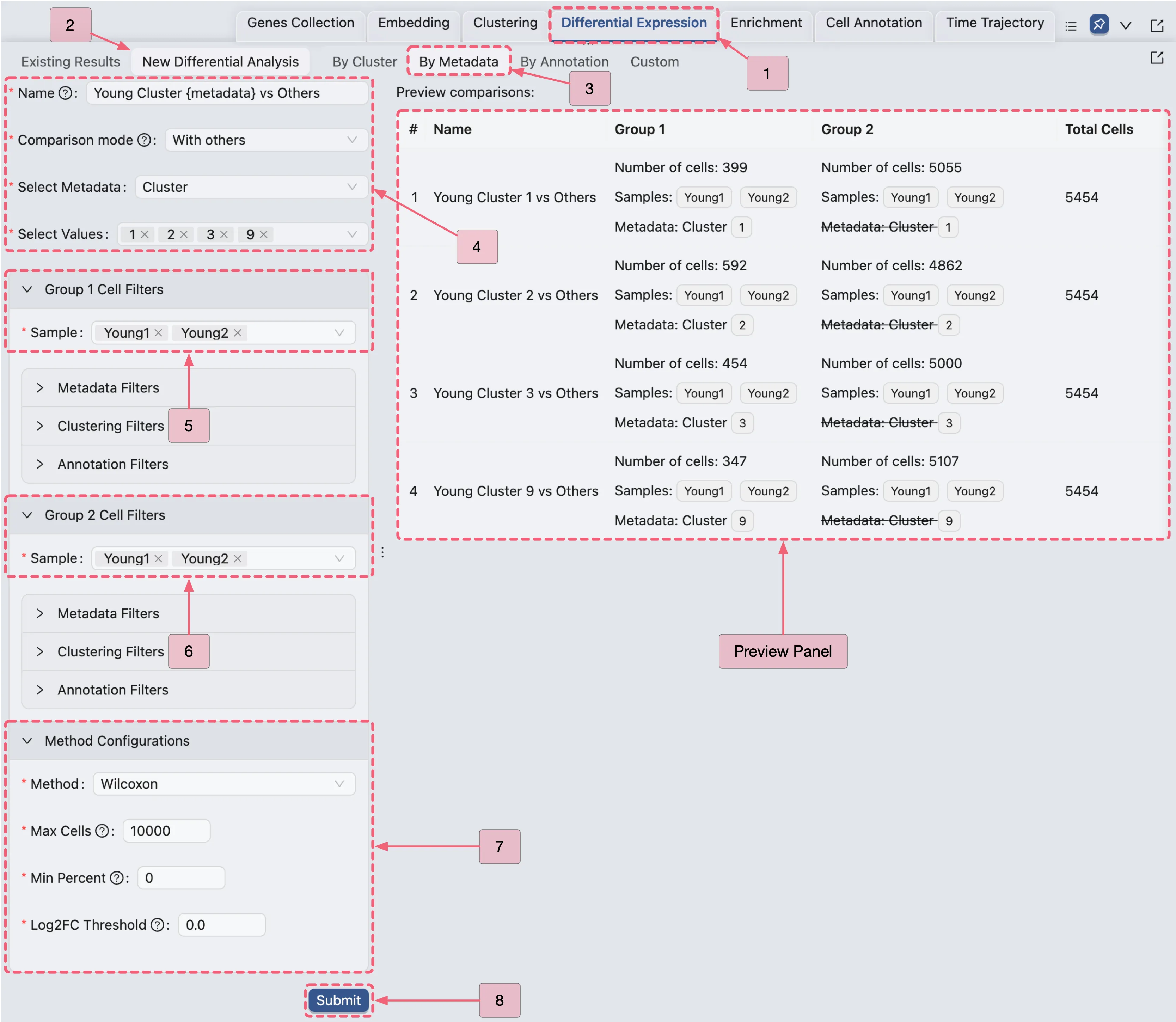Remove value 9 from Select Values
Image resolution: width=1176 pixels, height=1022 pixels.
(263, 234)
